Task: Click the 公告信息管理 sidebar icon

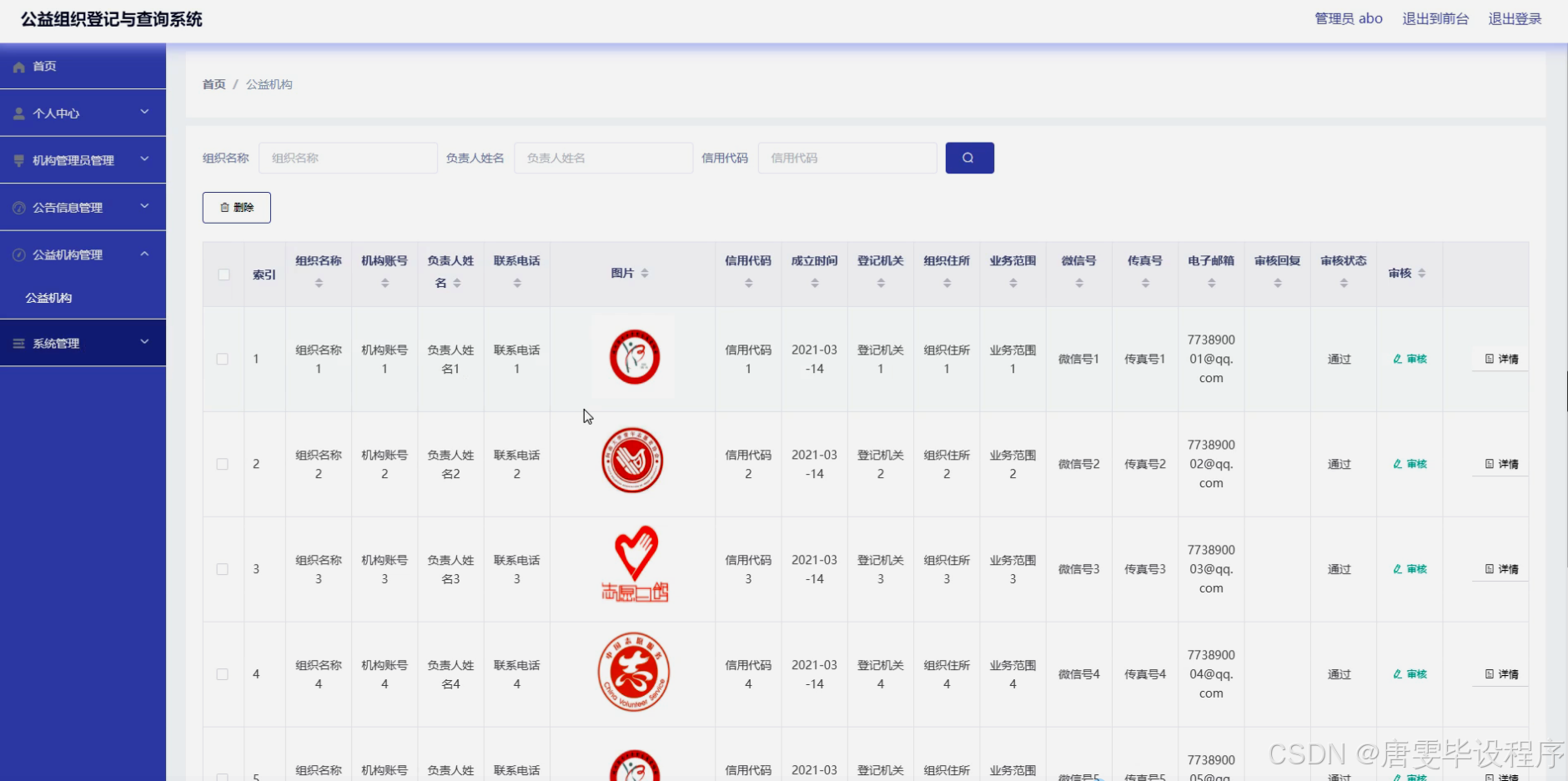Action: tap(19, 208)
